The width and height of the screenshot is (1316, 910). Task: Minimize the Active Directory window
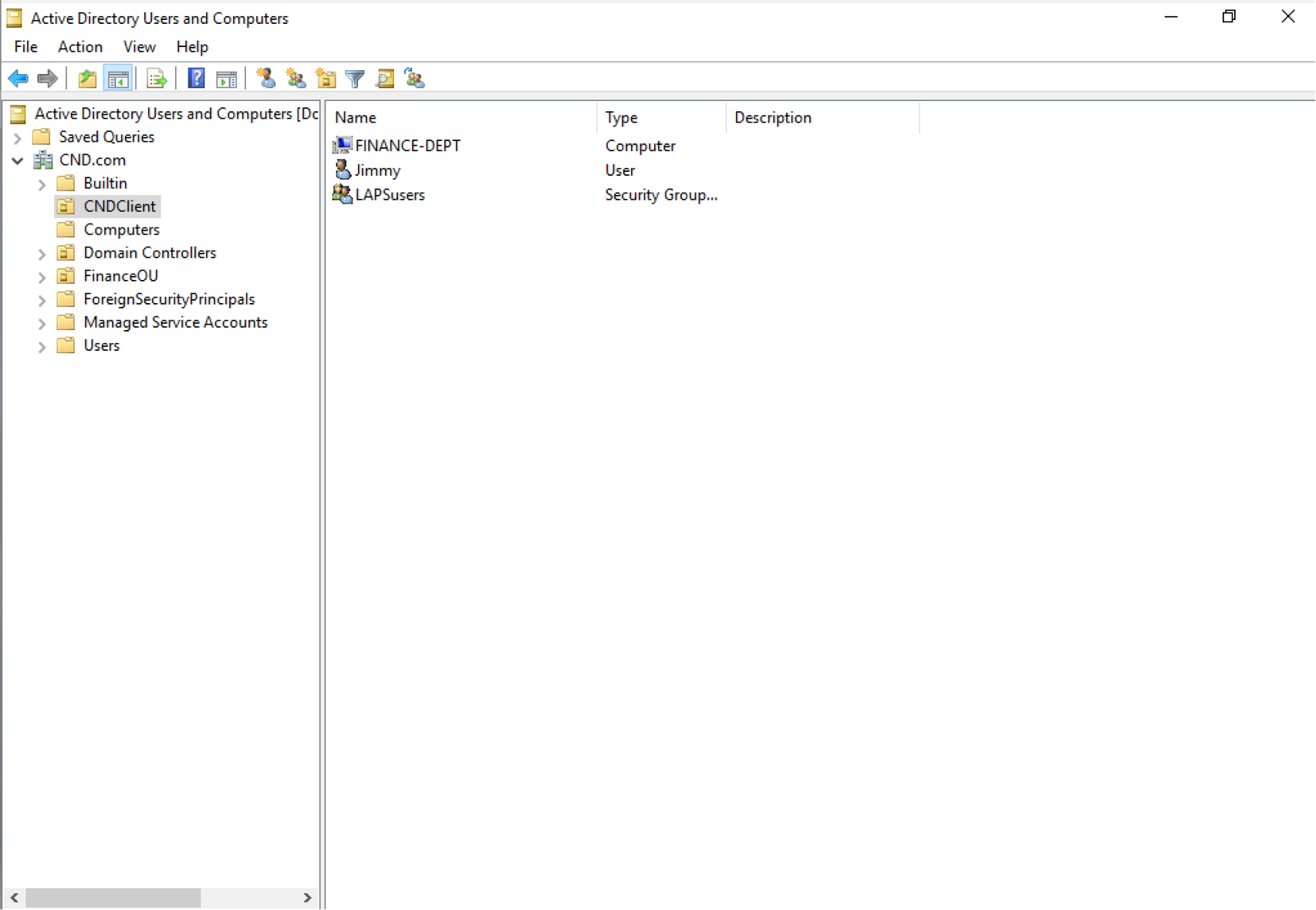point(1171,17)
